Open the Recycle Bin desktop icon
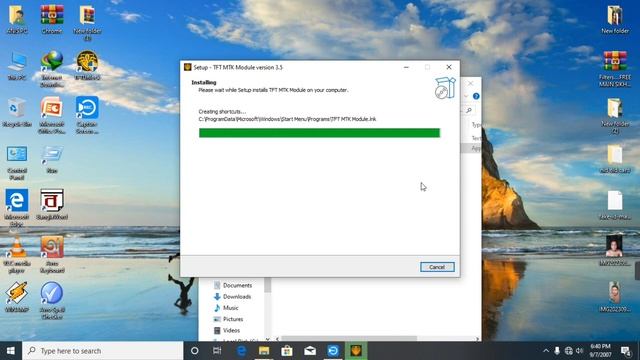 click(17, 112)
